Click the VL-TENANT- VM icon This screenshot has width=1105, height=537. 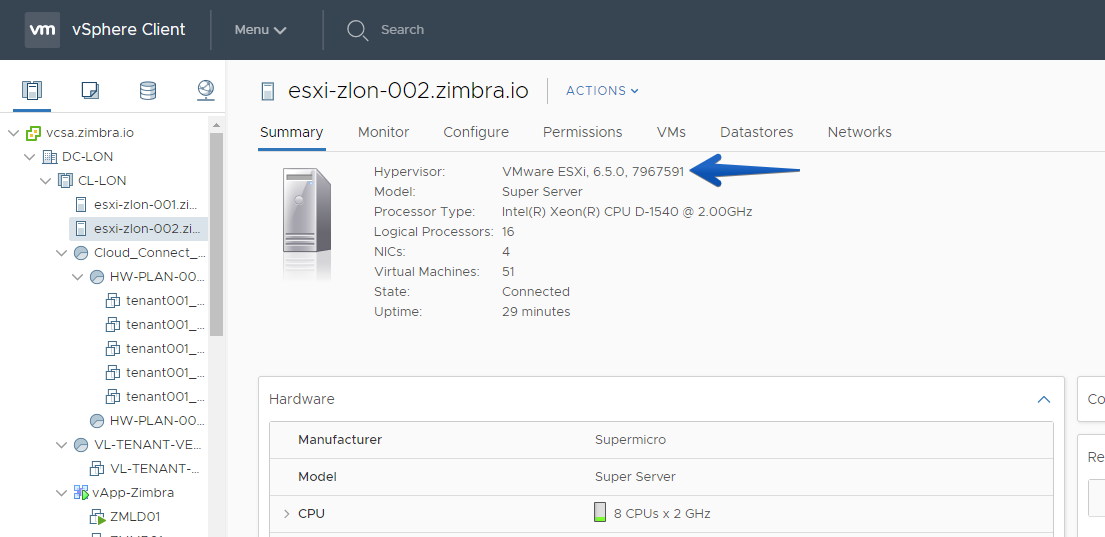[x=97, y=469]
